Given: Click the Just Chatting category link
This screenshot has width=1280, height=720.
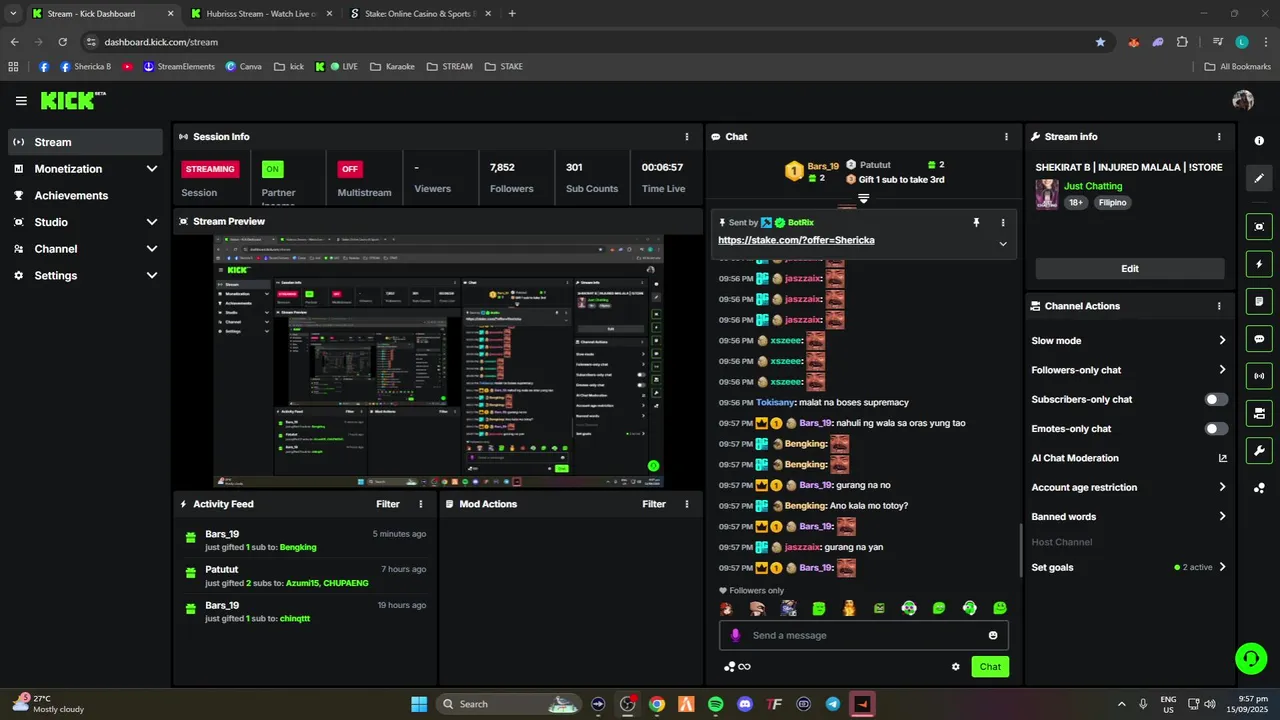Looking at the screenshot, I should [x=1093, y=186].
